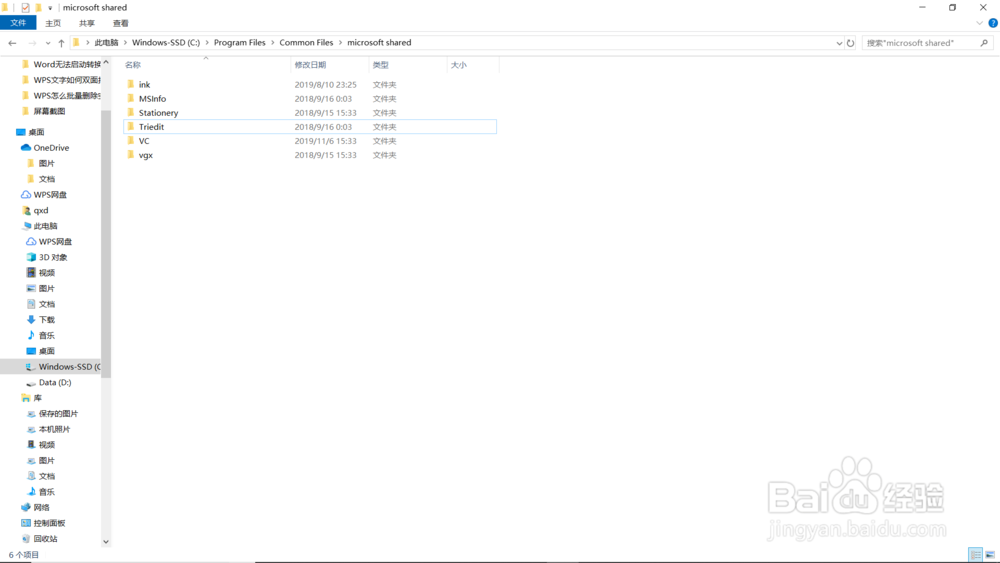Click microsoft shared breadcrumb in address bar
The width and height of the screenshot is (1000, 563).
379,43
